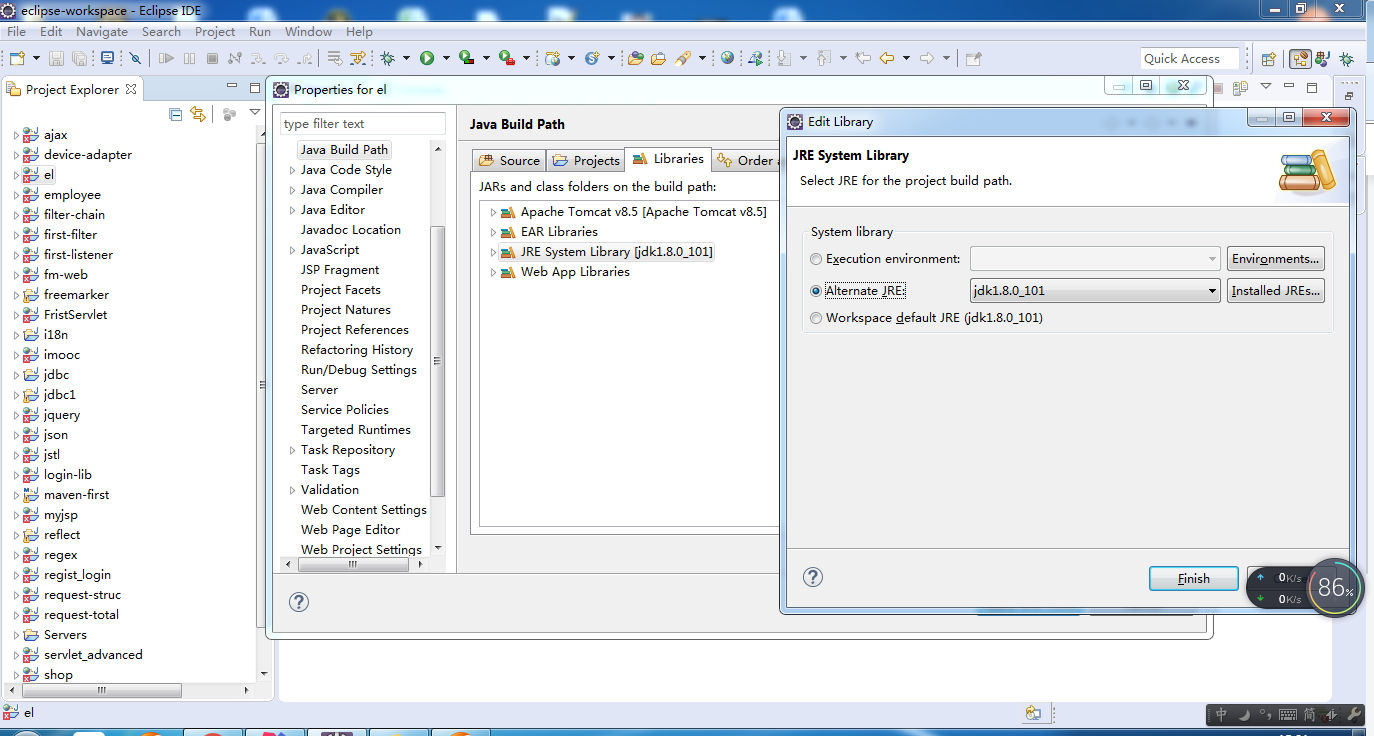Select the Execution environment radio button

pos(817,259)
